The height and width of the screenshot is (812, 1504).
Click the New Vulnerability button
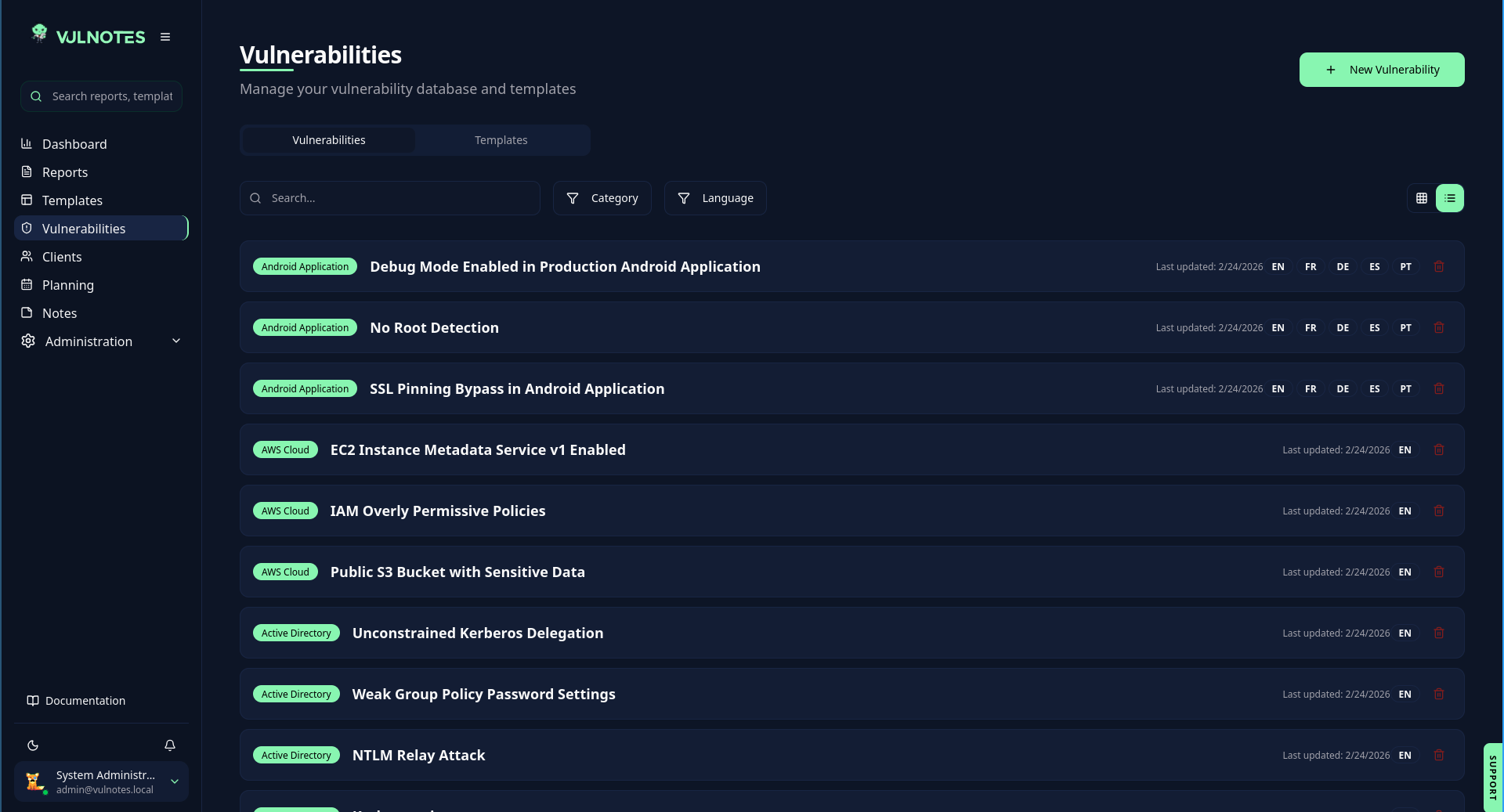click(1382, 70)
